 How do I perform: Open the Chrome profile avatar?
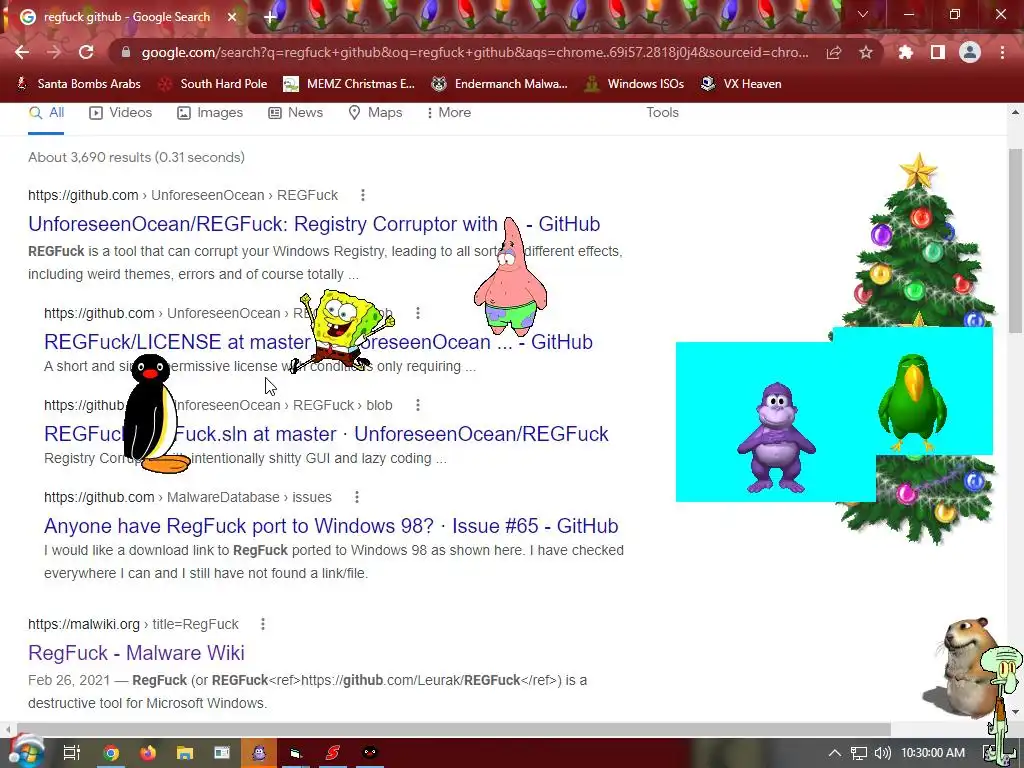click(x=970, y=52)
